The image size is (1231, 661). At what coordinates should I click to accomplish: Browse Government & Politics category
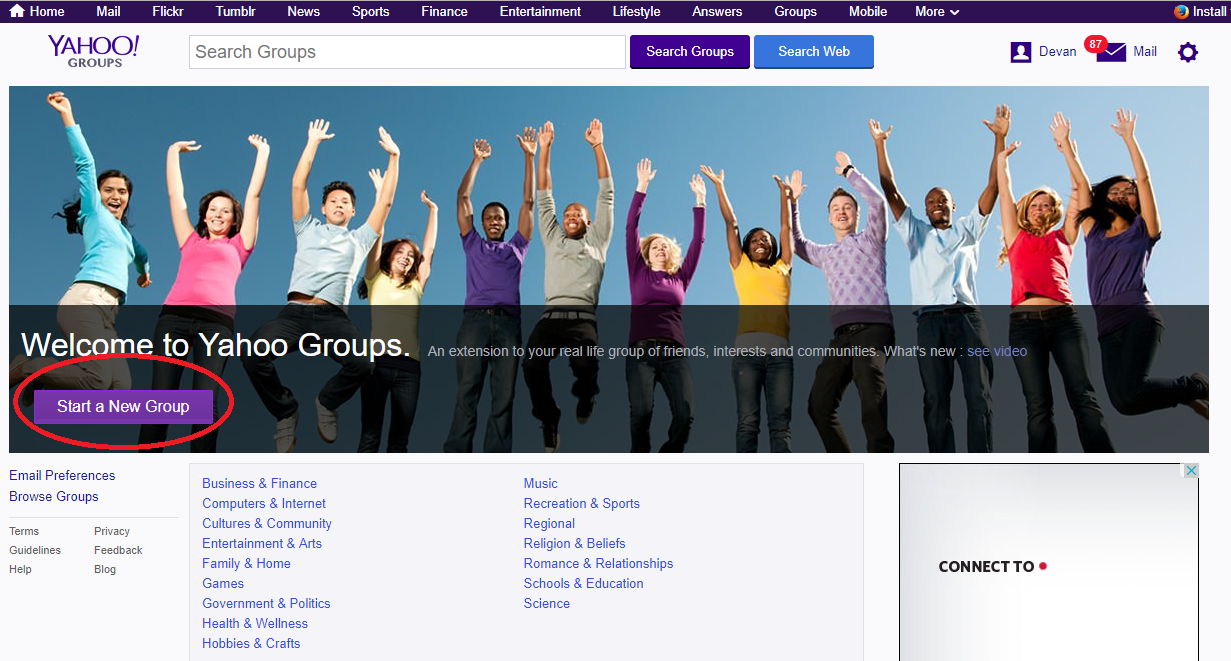click(266, 603)
